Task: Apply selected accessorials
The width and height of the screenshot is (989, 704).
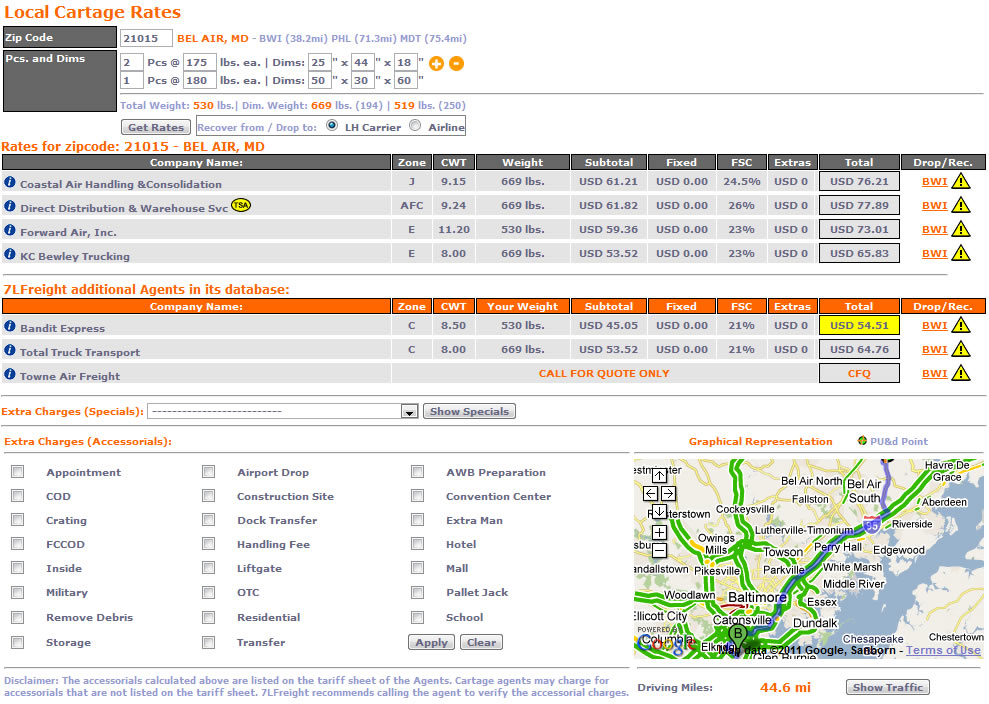Action: [x=431, y=642]
